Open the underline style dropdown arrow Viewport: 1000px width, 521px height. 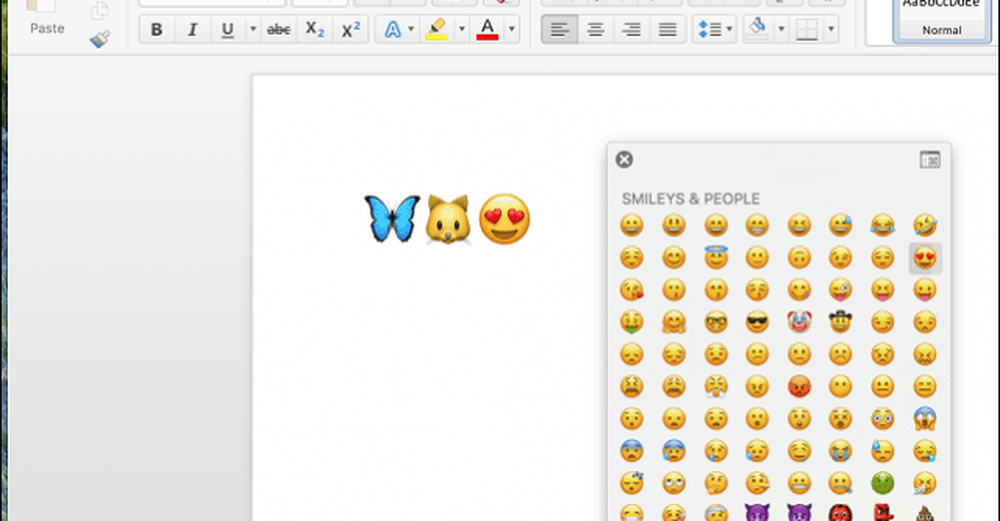click(252, 30)
